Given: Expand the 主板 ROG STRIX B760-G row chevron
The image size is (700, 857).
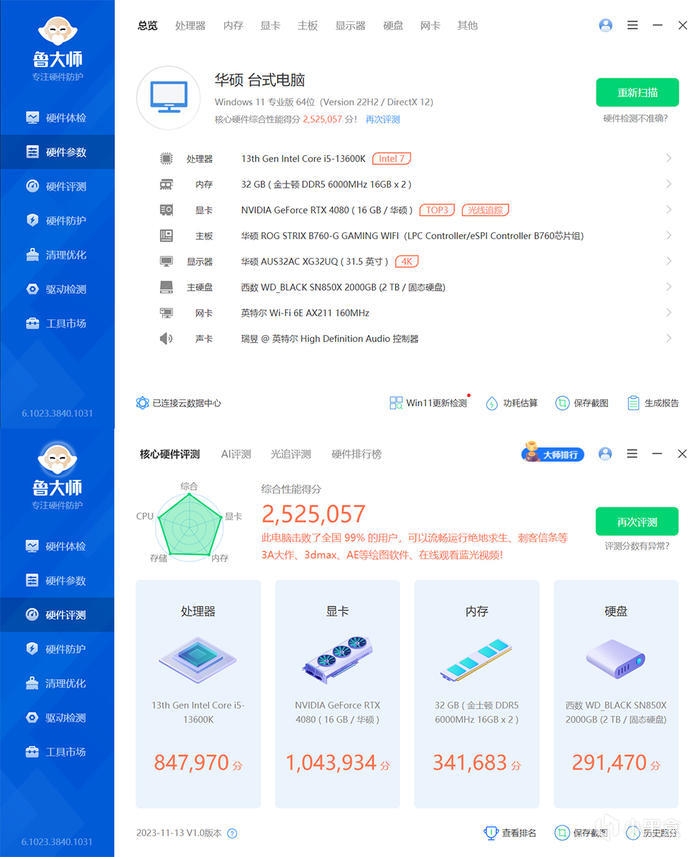Looking at the screenshot, I should coord(668,235).
